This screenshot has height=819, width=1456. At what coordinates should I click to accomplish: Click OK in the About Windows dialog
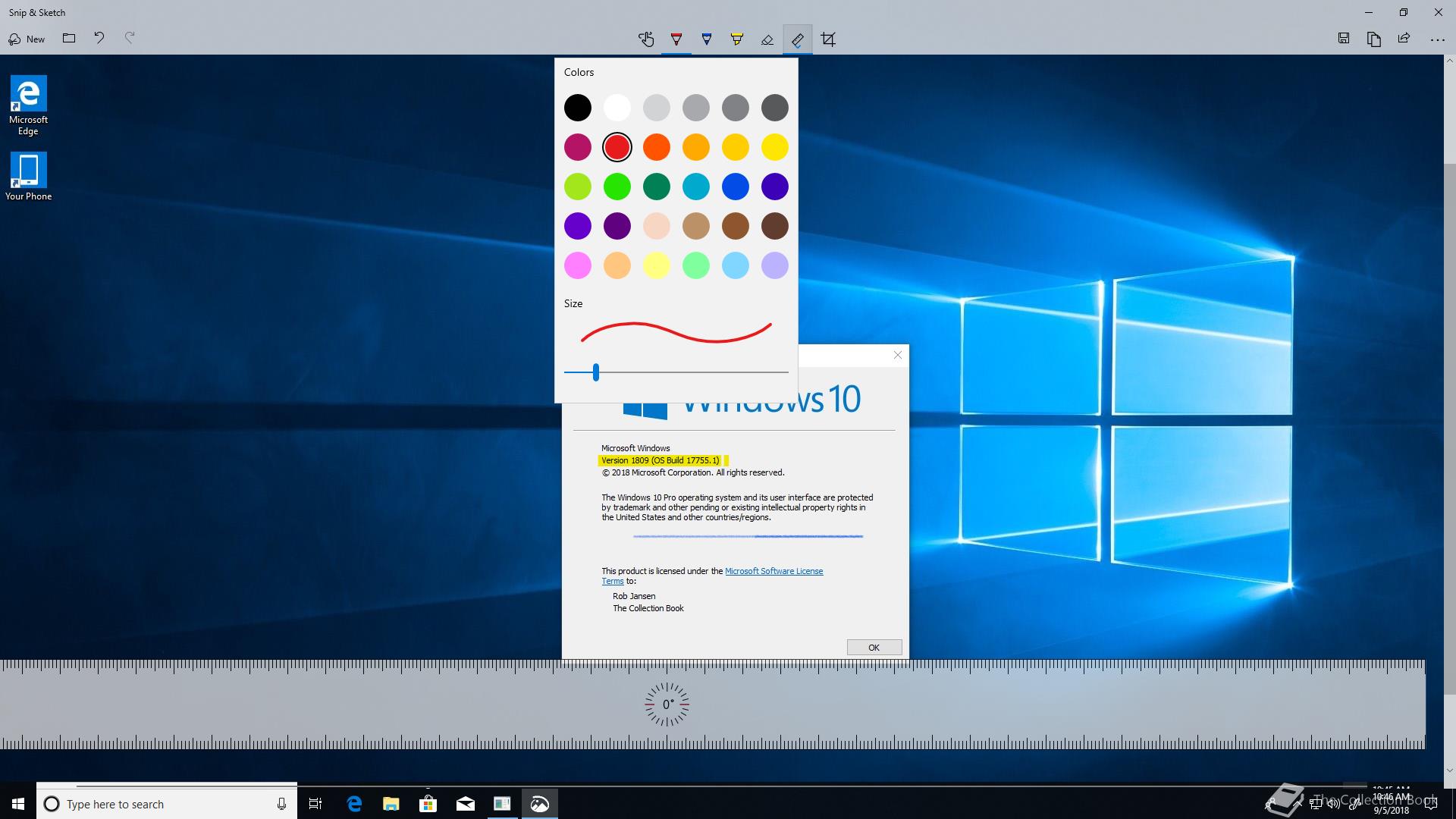[x=874, y=648]
